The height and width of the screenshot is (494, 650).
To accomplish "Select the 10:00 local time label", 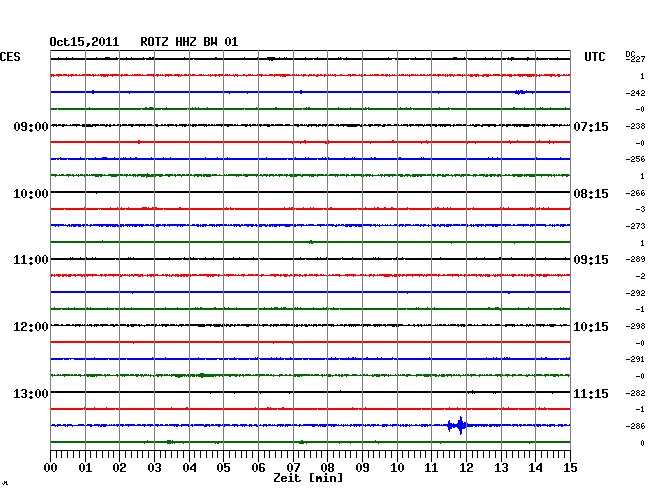I will [x=31, y=194].
